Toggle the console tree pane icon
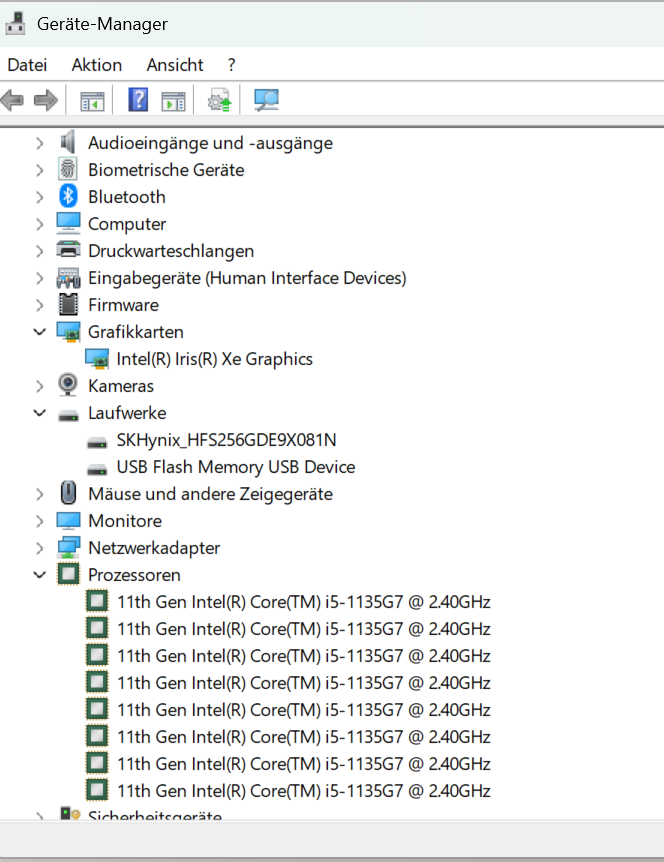The height and width of the screenshot is (862, 664). pyautogui.click(x=92, y=101)
